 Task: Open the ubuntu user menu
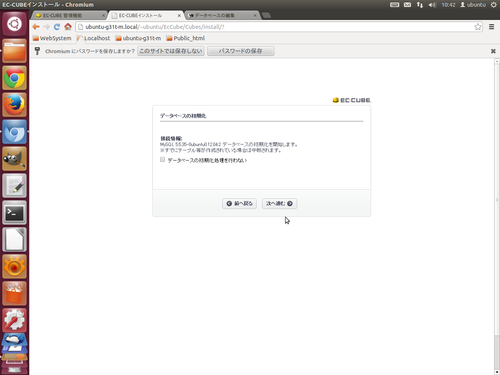[x=473, y=5]
